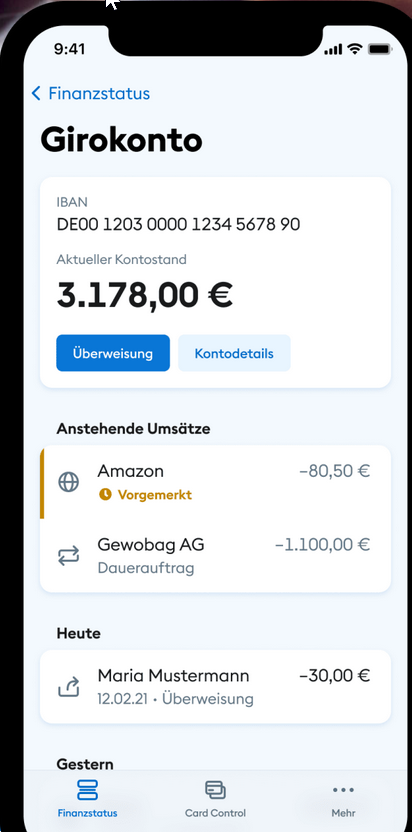Tap the Card Control tab label
Image resolution: width=412 pixels, height=832 pixels.
click(x=216, y=813)
